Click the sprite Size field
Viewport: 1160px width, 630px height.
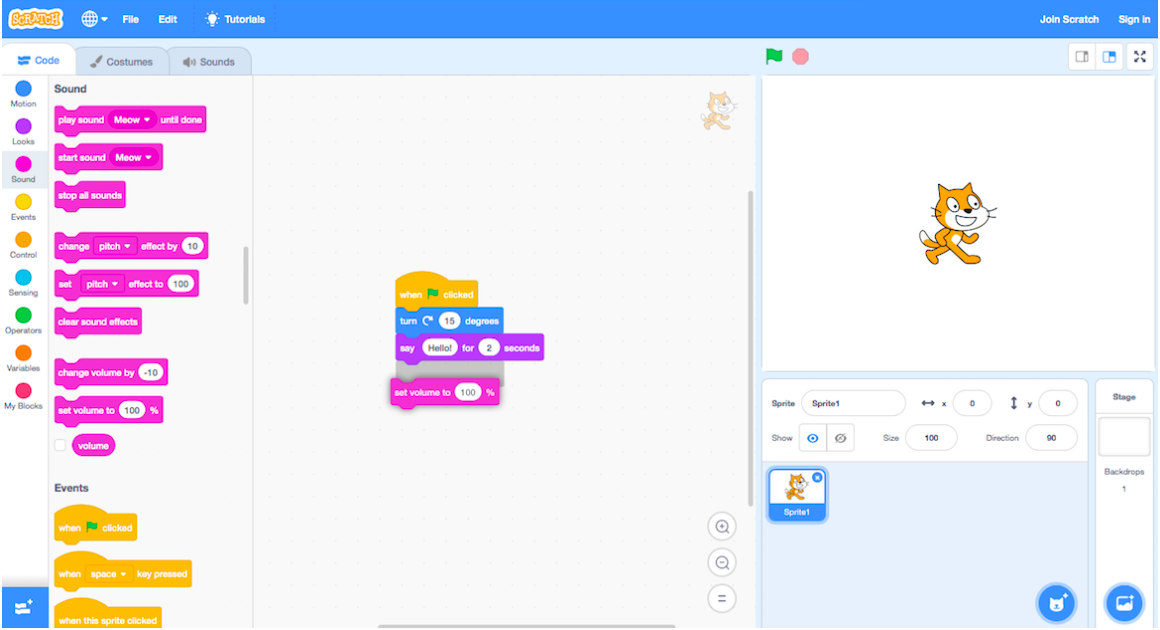(931, 438)
